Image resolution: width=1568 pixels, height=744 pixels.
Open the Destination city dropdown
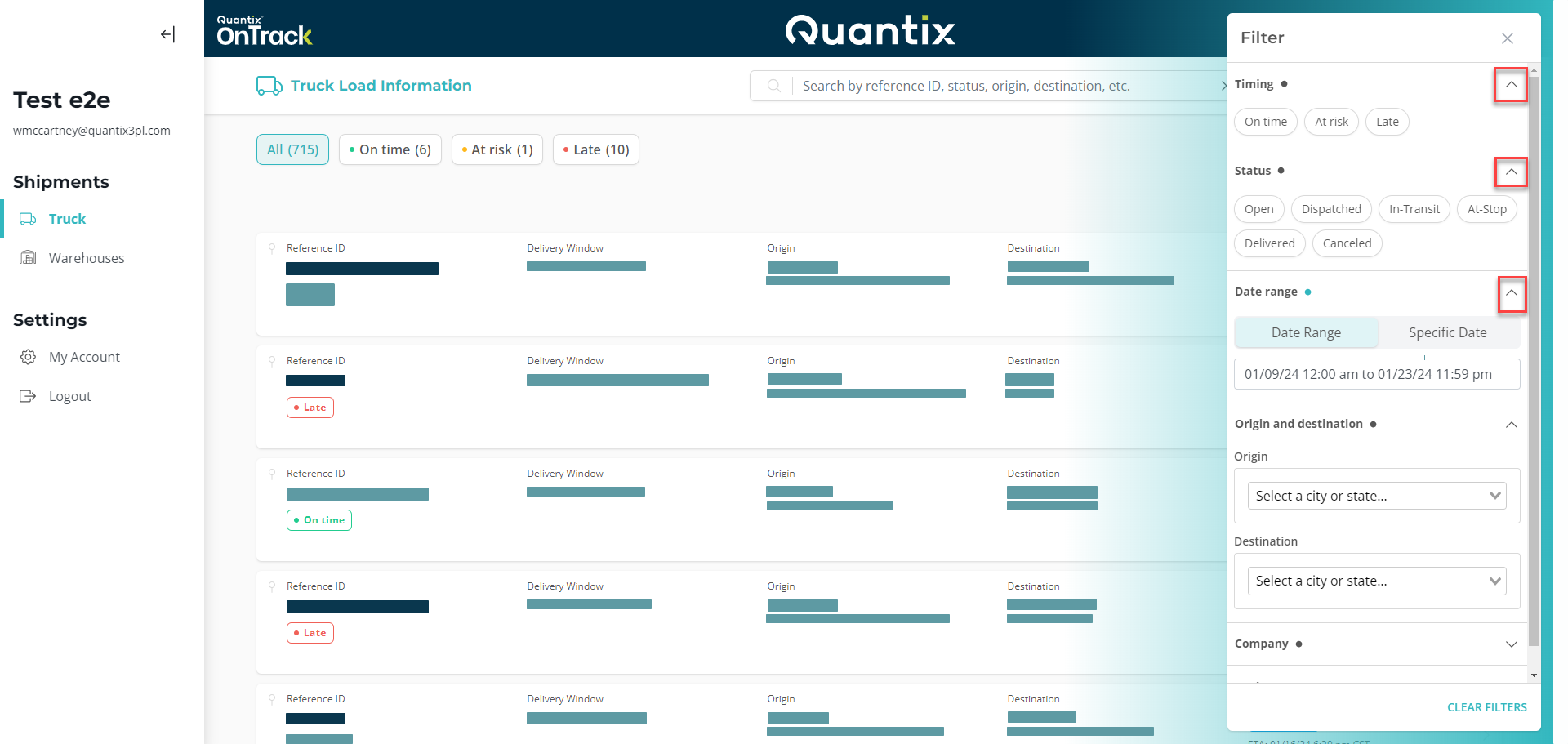click(x=1376, y=581)
